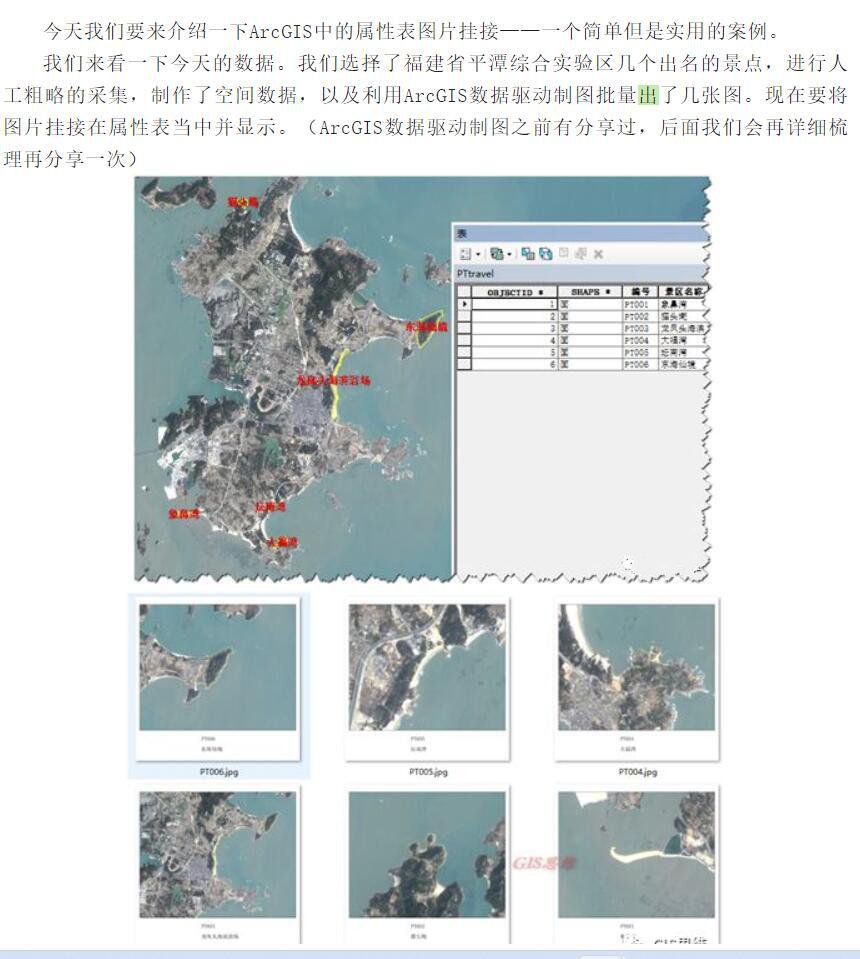This screenshot has height=959, width=860.
Task: Click the X delete-selected icon in toolbar
Action: [598, 254]
